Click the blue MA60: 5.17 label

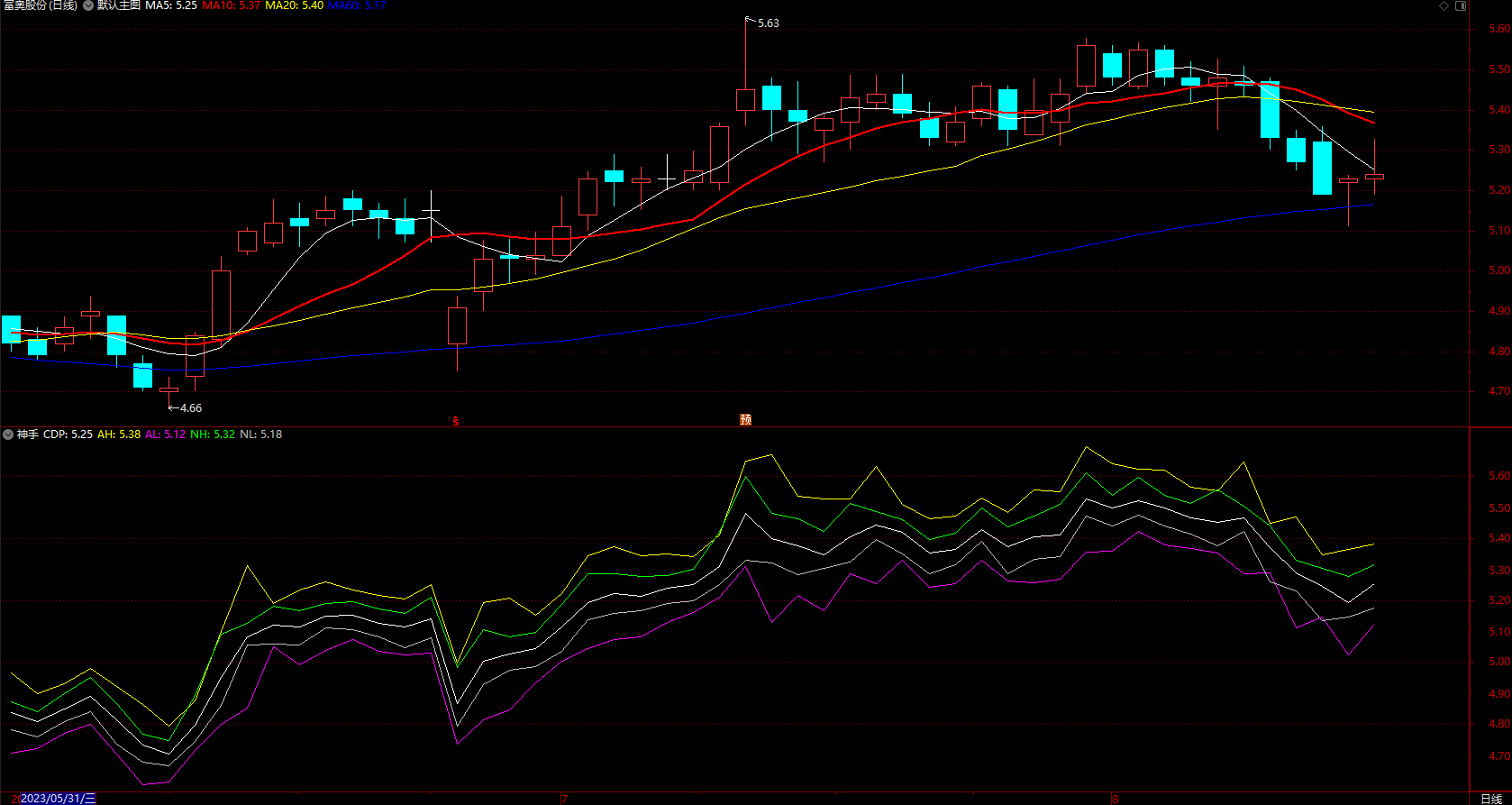click(357, 5)
